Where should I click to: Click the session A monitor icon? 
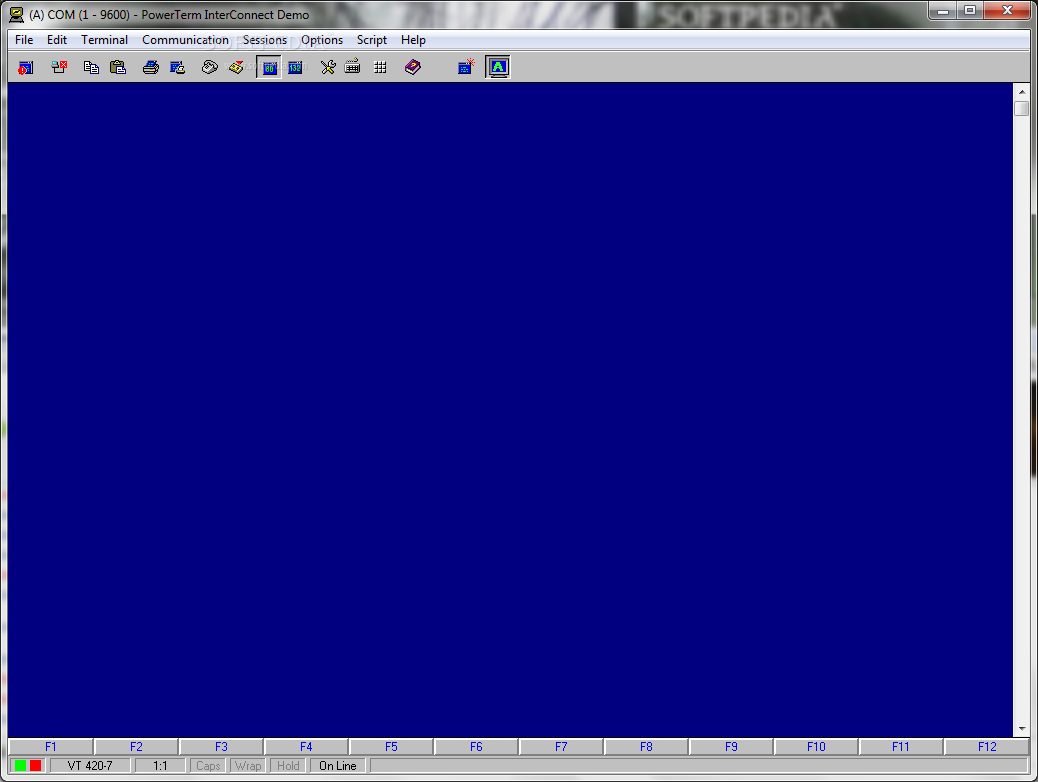pyautogui.click(x=498, y=67)
